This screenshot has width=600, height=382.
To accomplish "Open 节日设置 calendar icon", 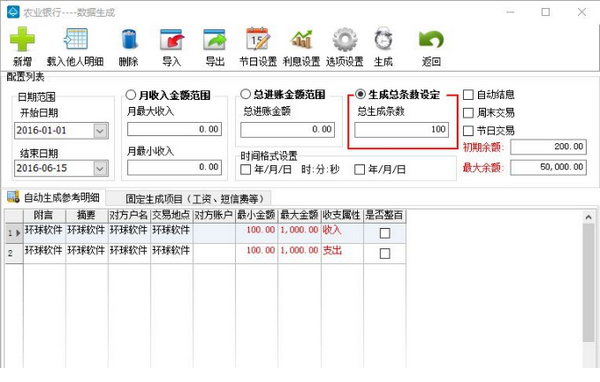I will pyautogui.click(x=258, y=39).
